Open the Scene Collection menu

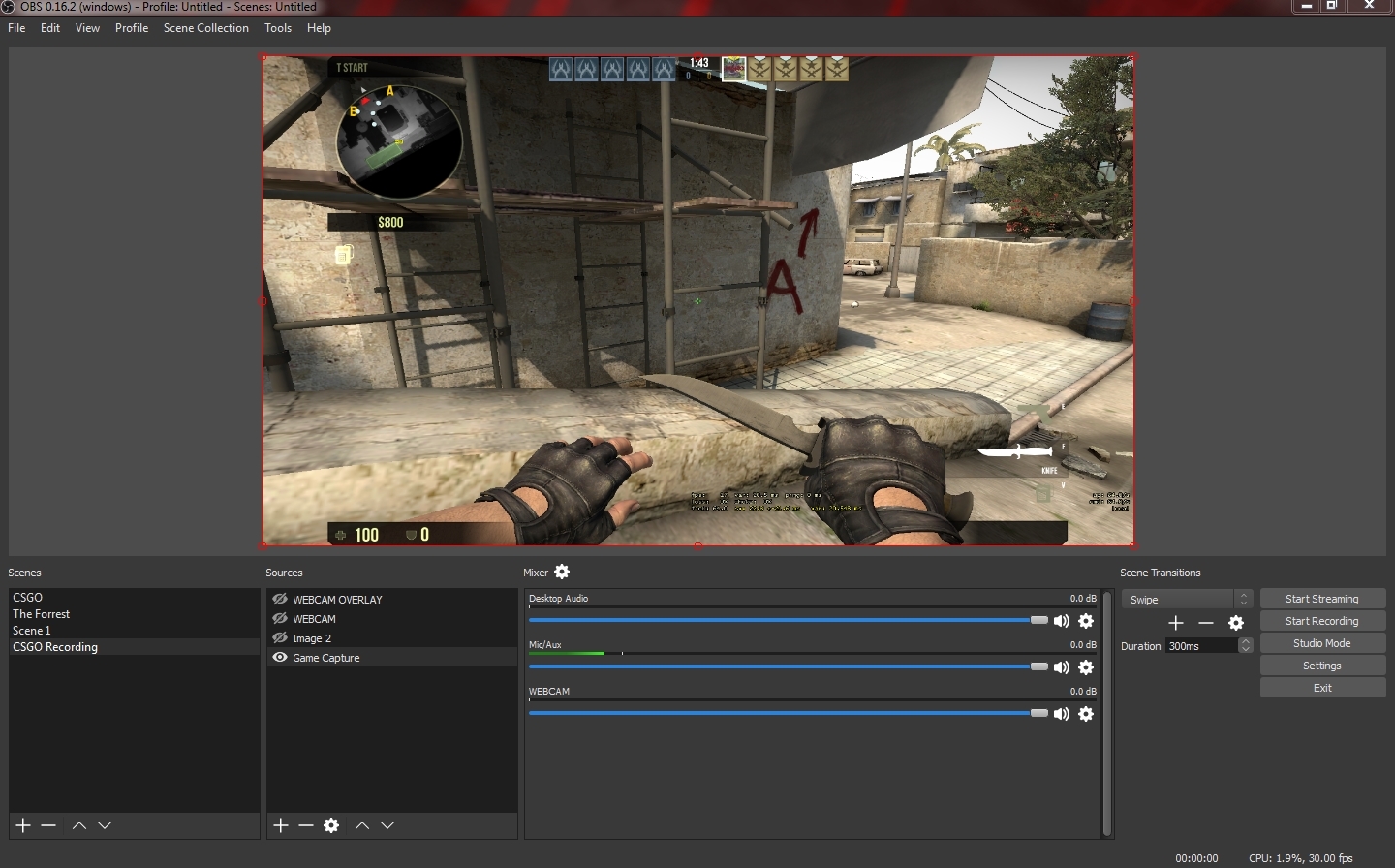click(206, 28)
